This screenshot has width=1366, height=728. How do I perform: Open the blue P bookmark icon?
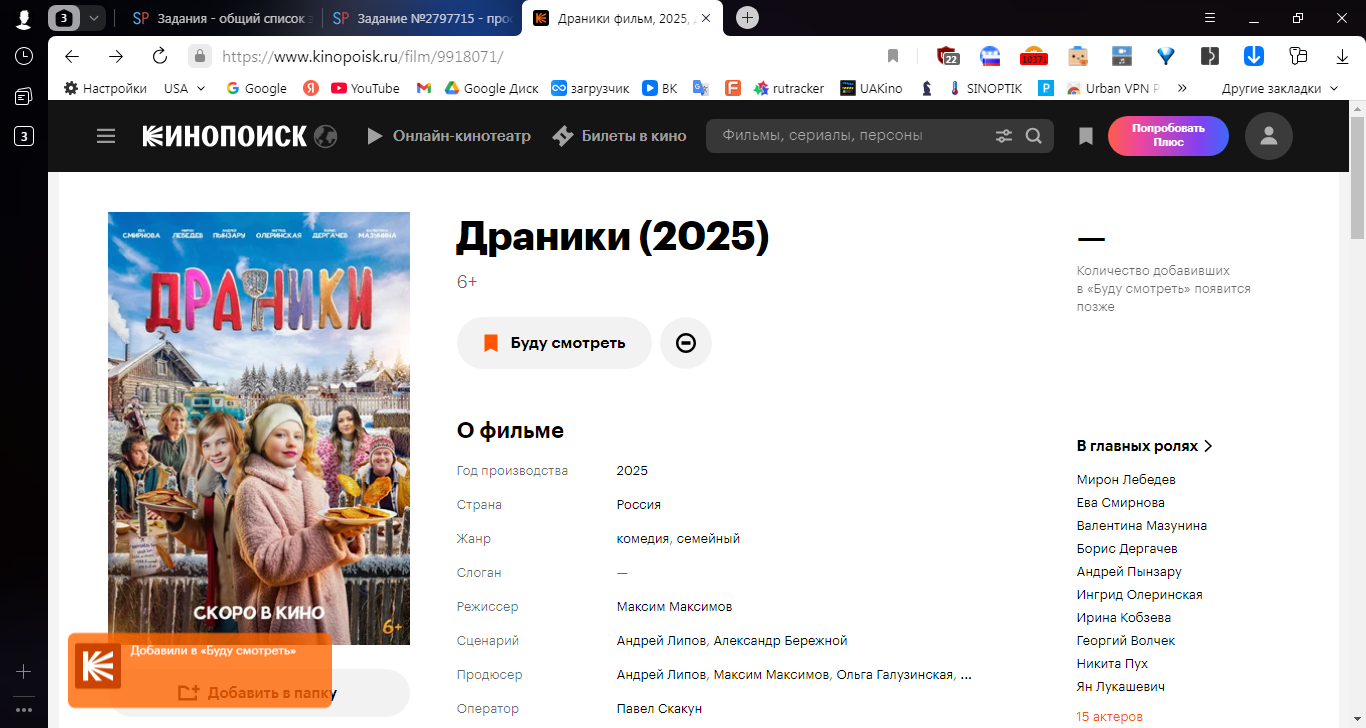(x=1046, y=88)
